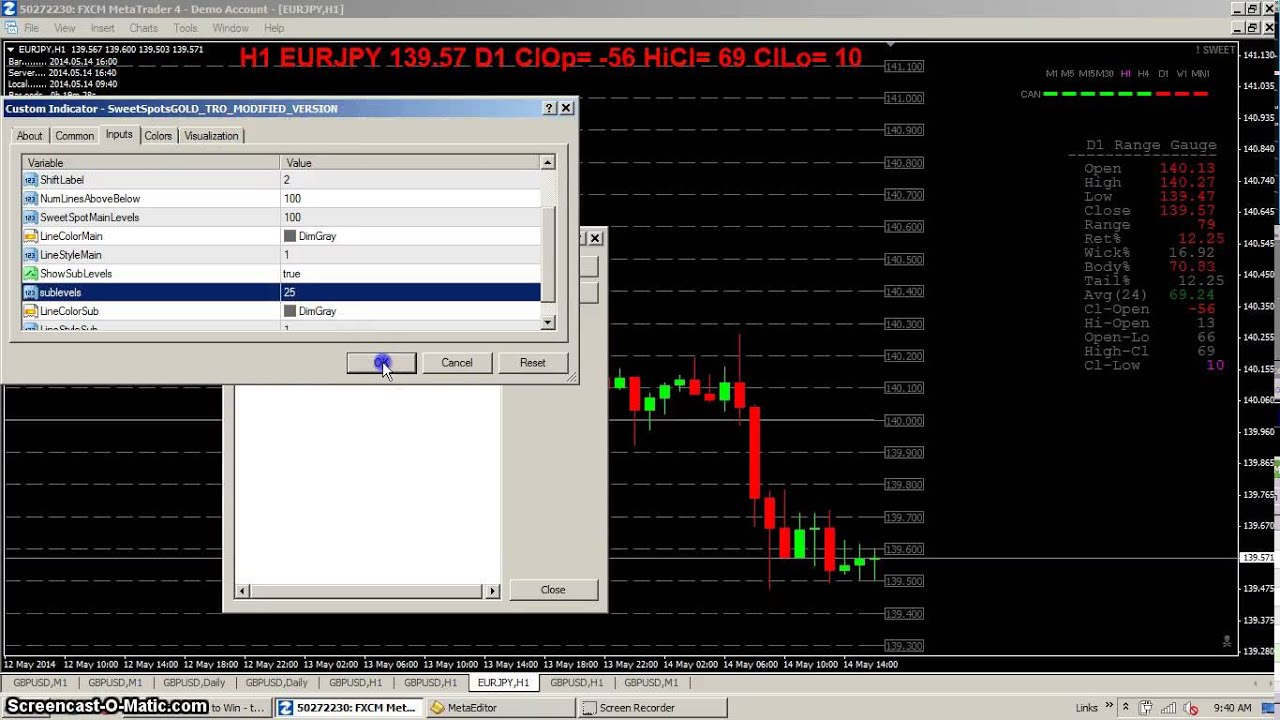Click the ShowSubLevels boolean icon
Screen dimensions: 1280x720
tap(31, 273)
